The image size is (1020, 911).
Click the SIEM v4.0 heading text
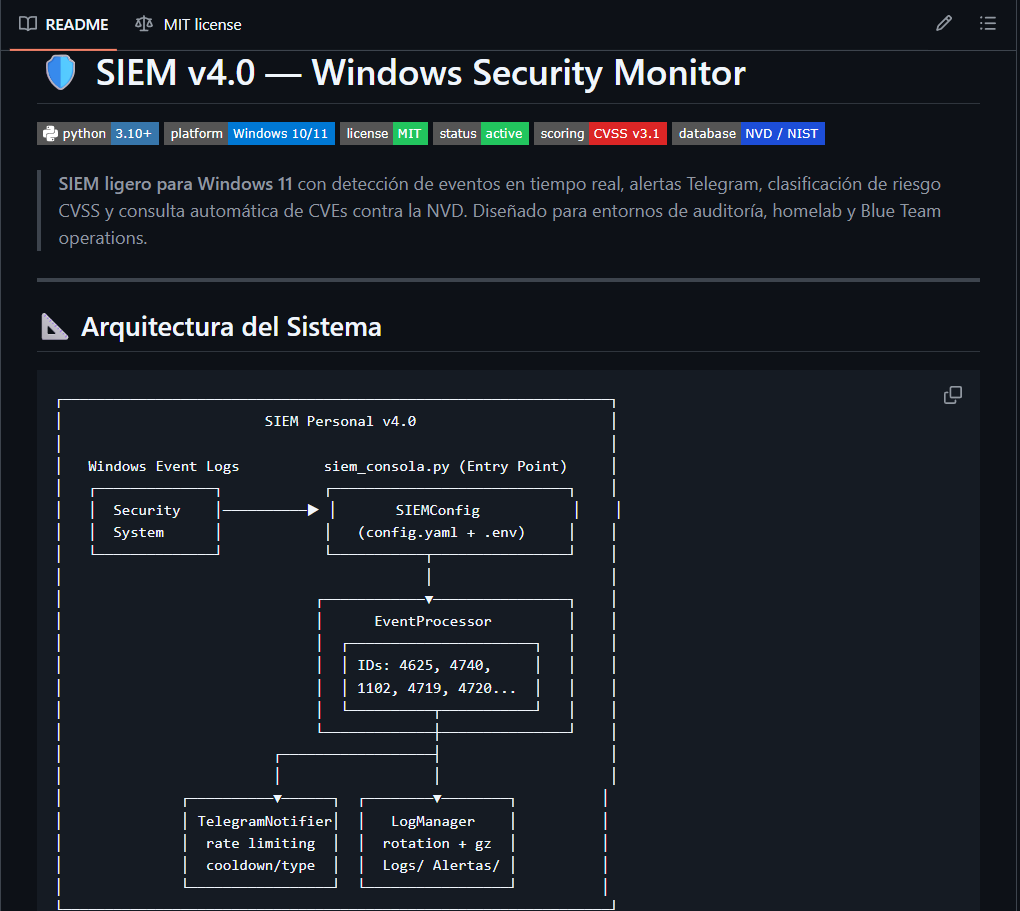(x=420, y=72)
